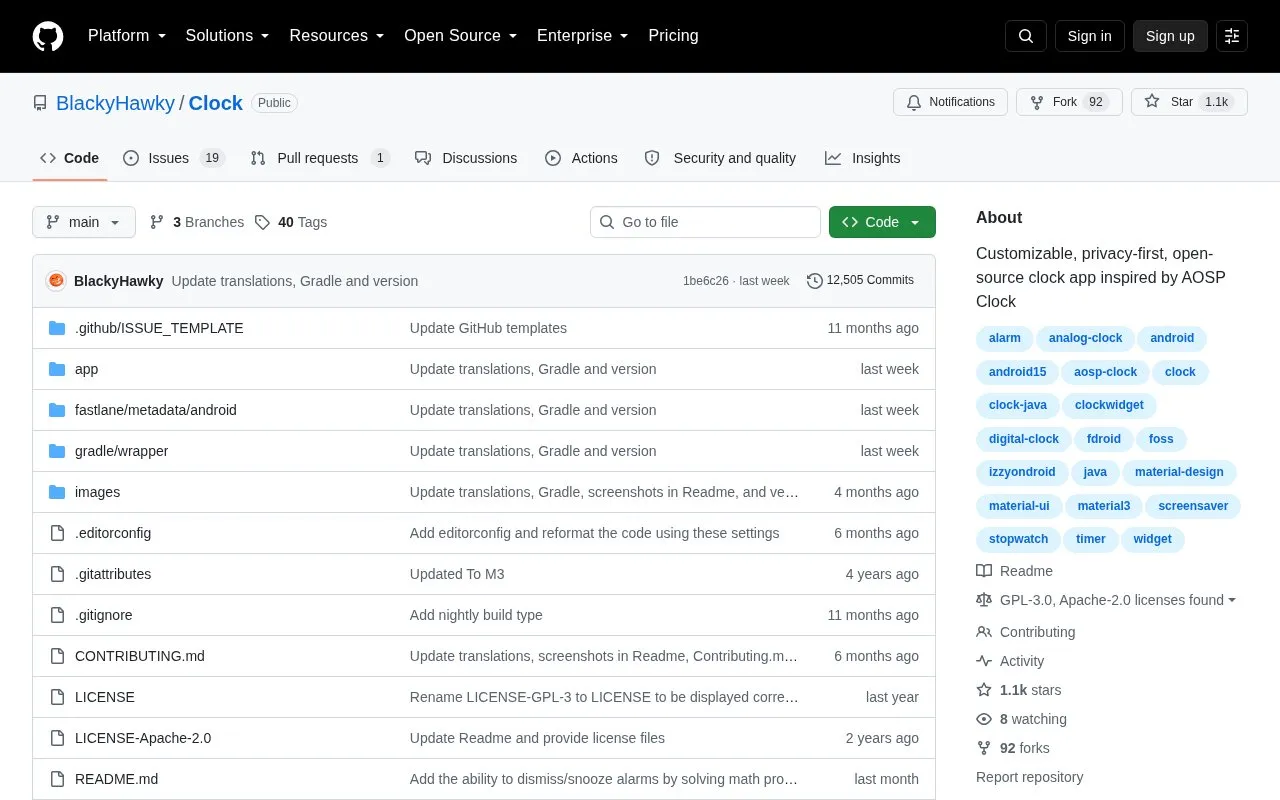The width and height of the screenshot is (1280, 800).
Task: Click the book icon beside Readme
Action: (984, 571)
